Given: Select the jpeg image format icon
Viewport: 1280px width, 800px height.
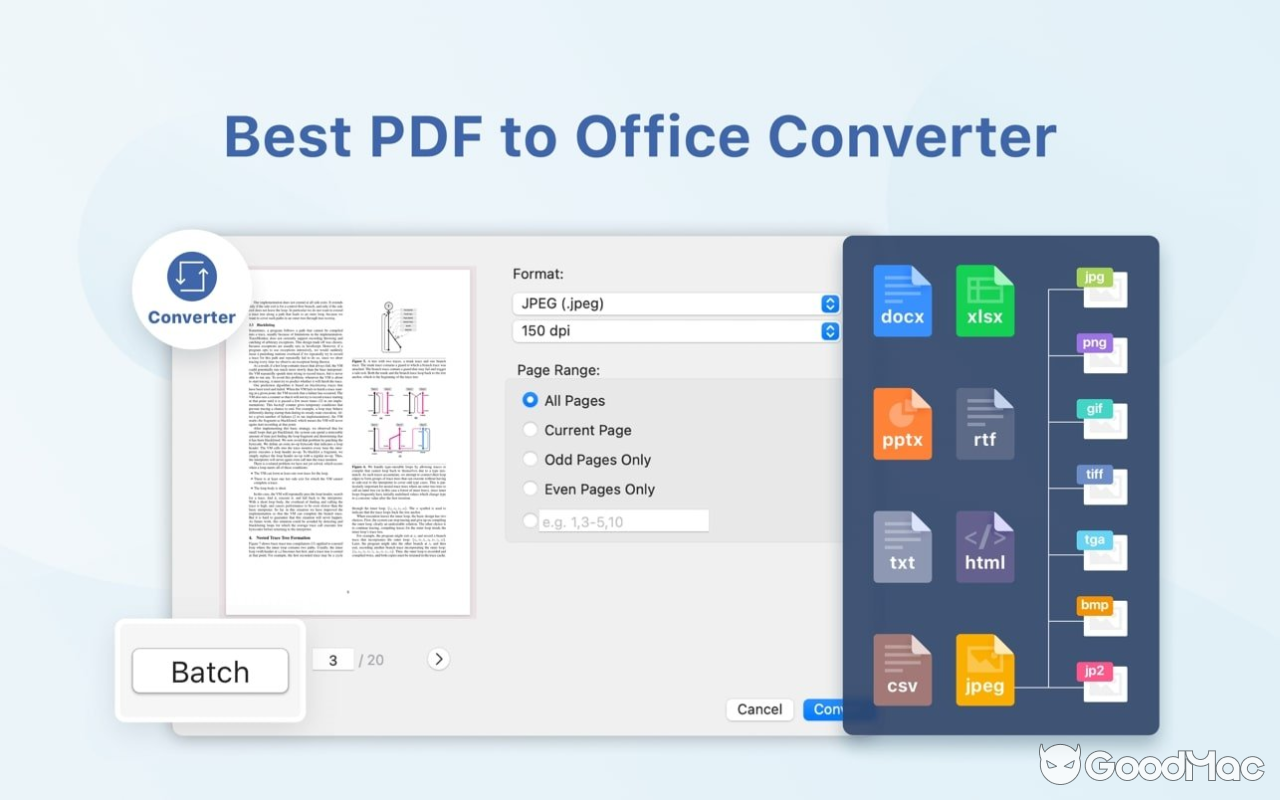Looking at the screenshot, I should point(985,669).
